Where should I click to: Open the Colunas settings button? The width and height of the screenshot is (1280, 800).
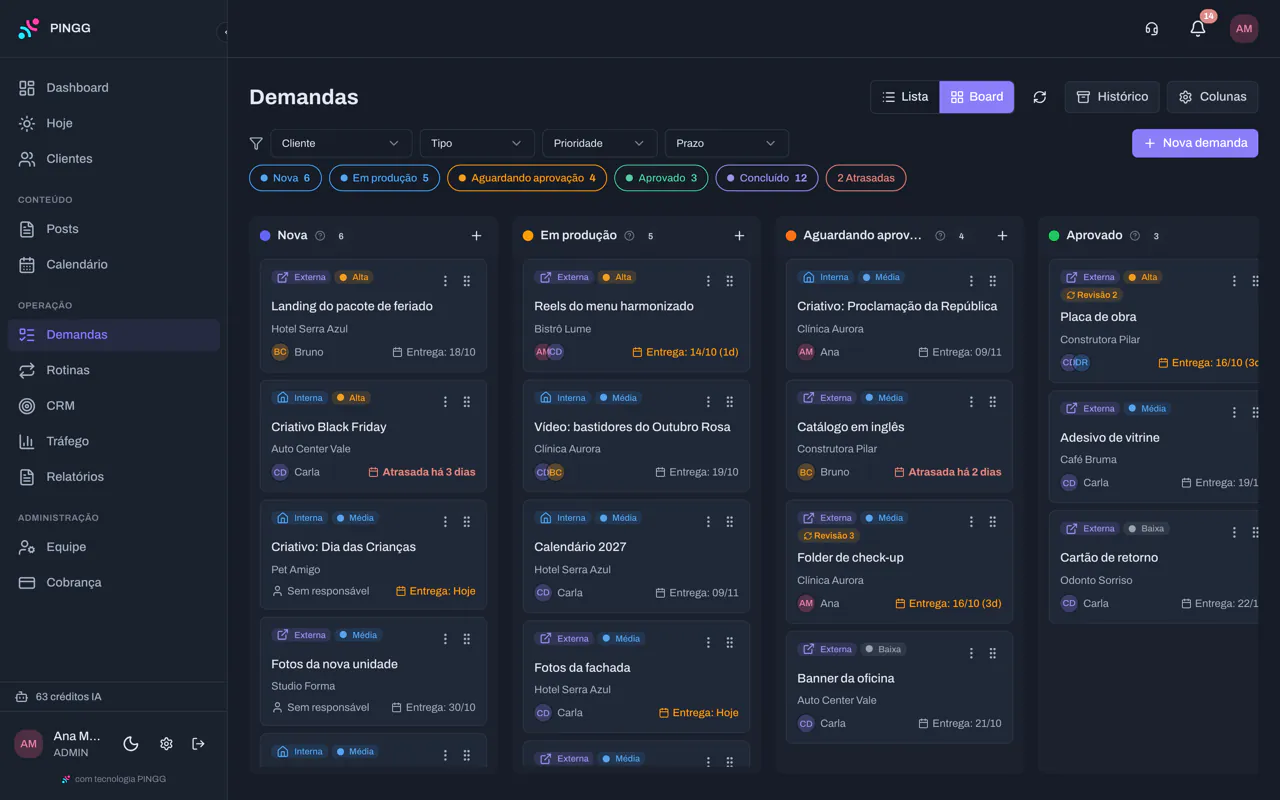1212,97
